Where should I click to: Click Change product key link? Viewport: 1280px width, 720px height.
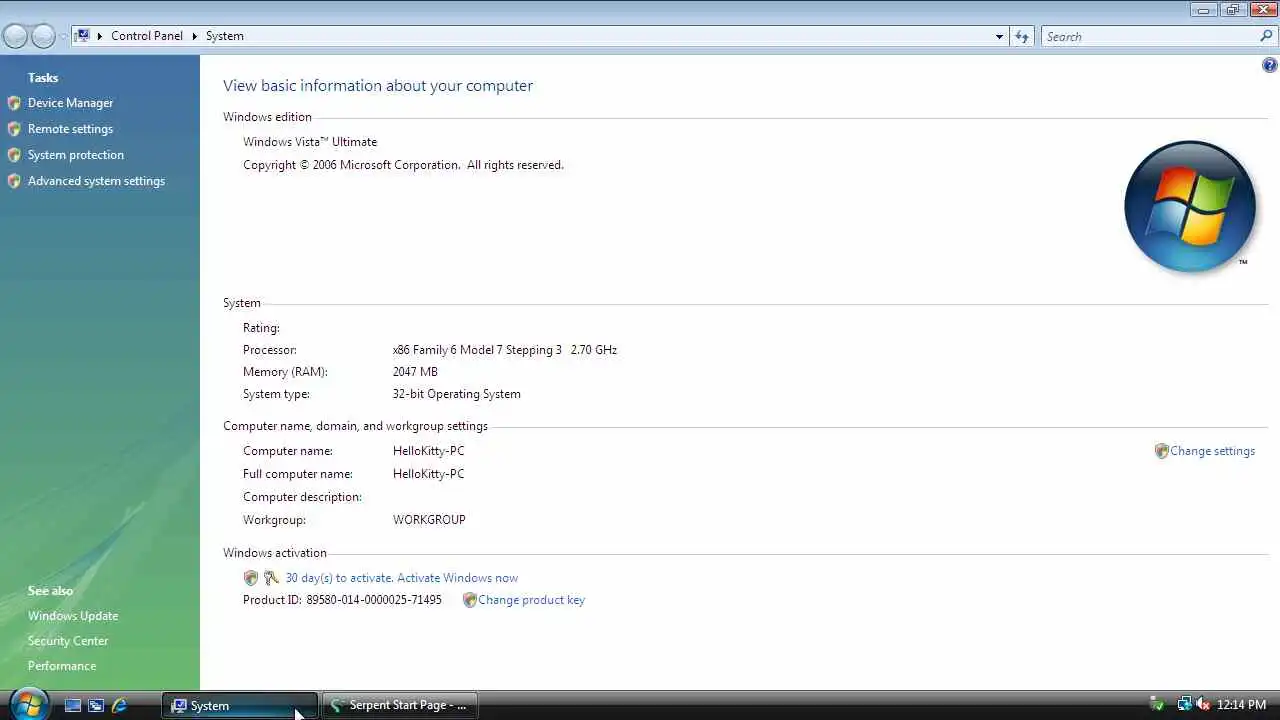tap(531, 600)
